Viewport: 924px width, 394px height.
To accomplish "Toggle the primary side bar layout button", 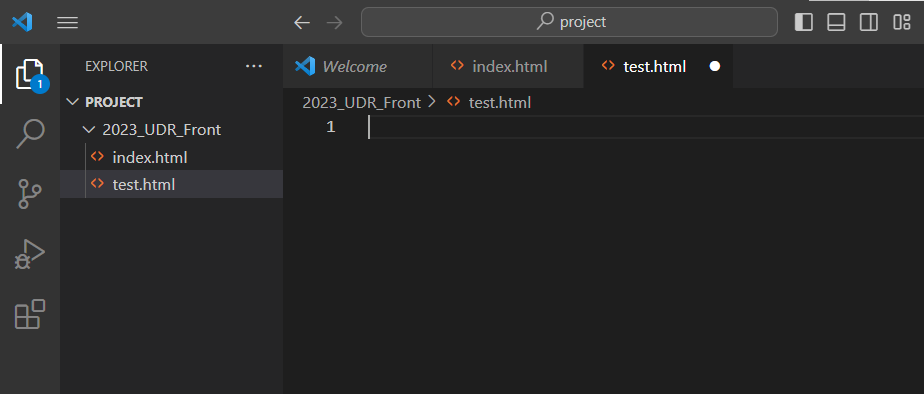I will pyautogui.click(x=804, y=22).
